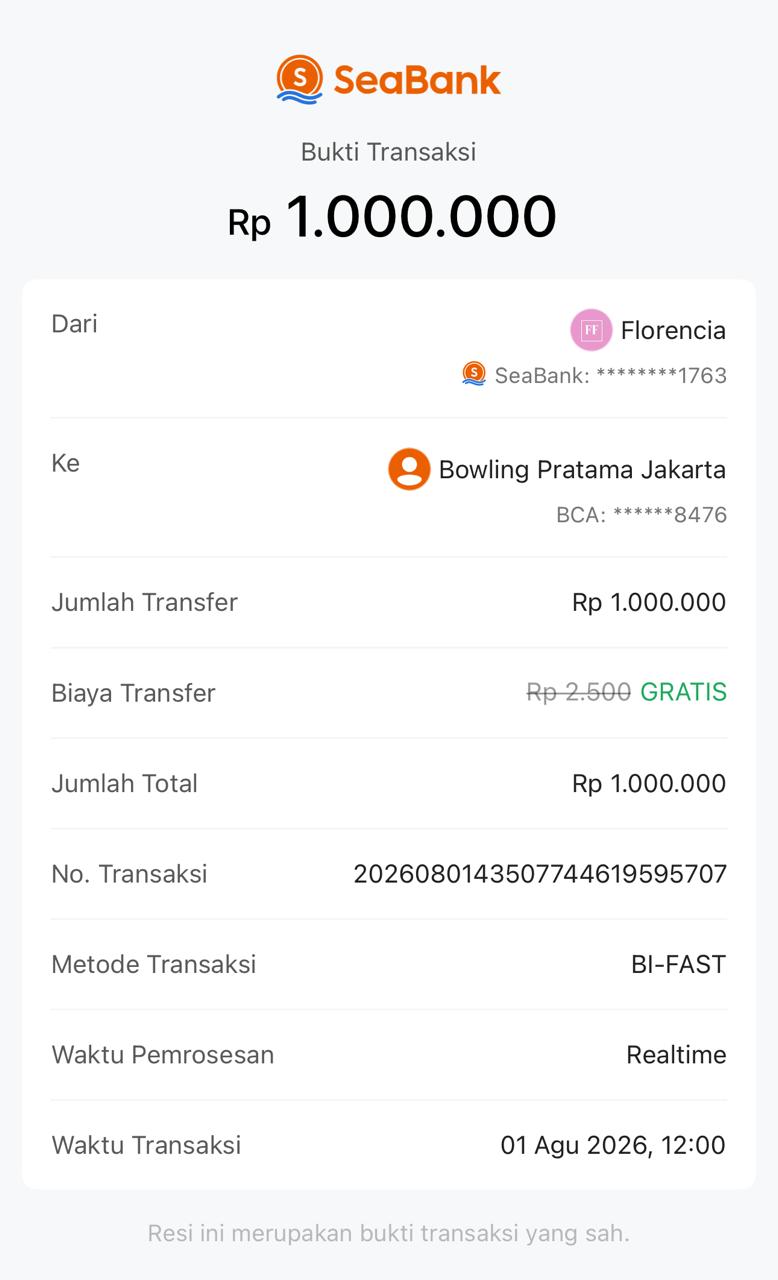Tap the Realtime processing time value
This screenshot has height=1280, width=778.
tap(676, 1054)
